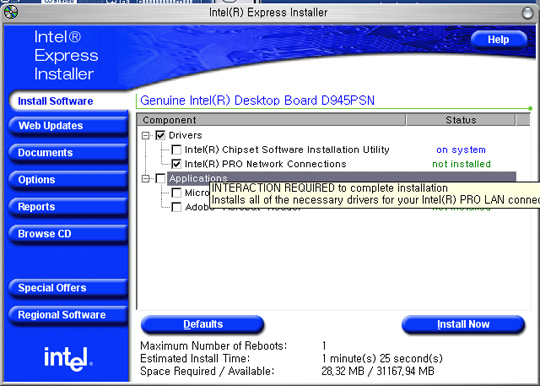Image resolution: width=540 pixels, height=386 pixels.
Task: Click the 'on system' status text
Action: [461, 150]
